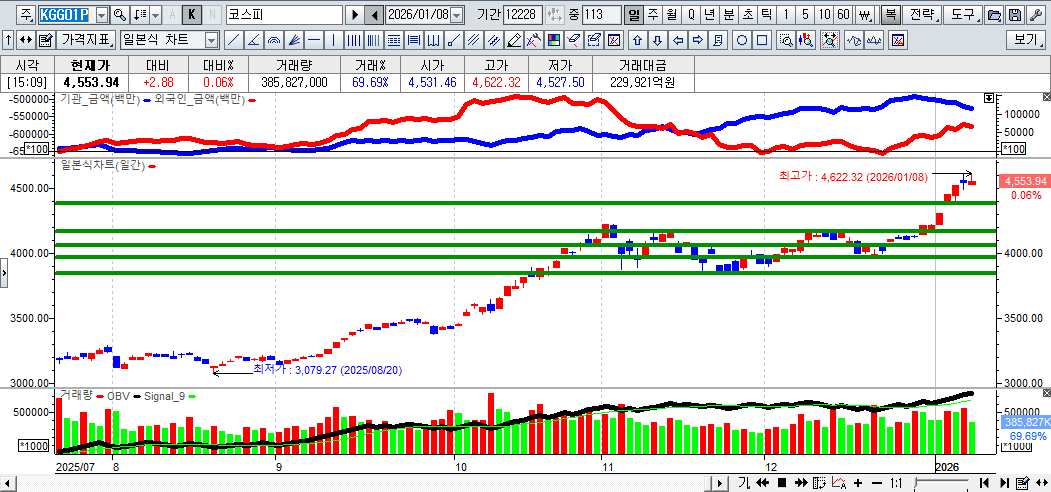Select the rectangle drawing tool

click(x=762, y=40)
